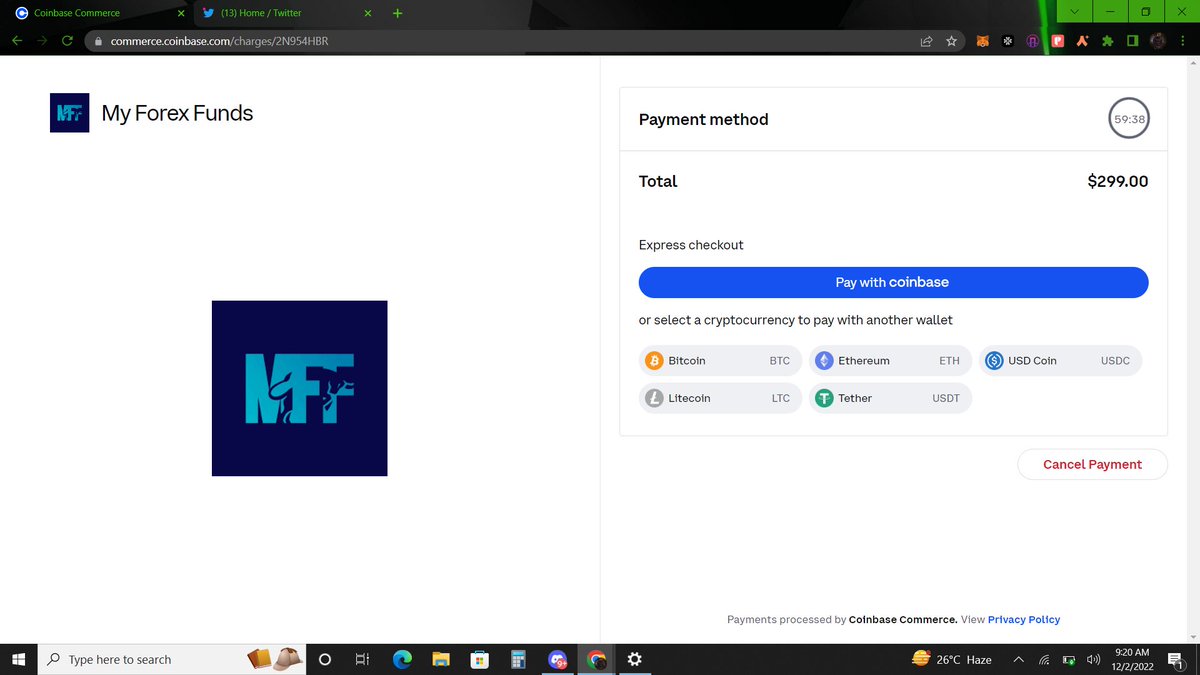Click the lock site info icon
The width and height of the screenshot is (1200, 675).
point(98,42)
